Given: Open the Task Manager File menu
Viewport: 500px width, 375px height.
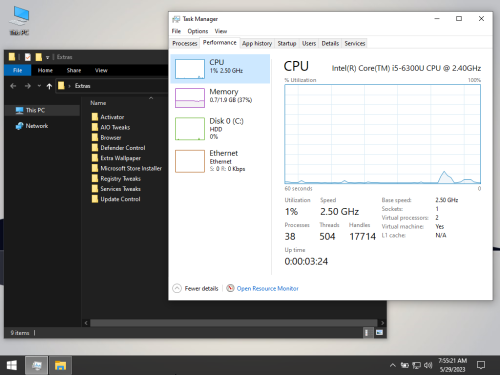Looking at the screenshot, I should click(x=176, y=31).
